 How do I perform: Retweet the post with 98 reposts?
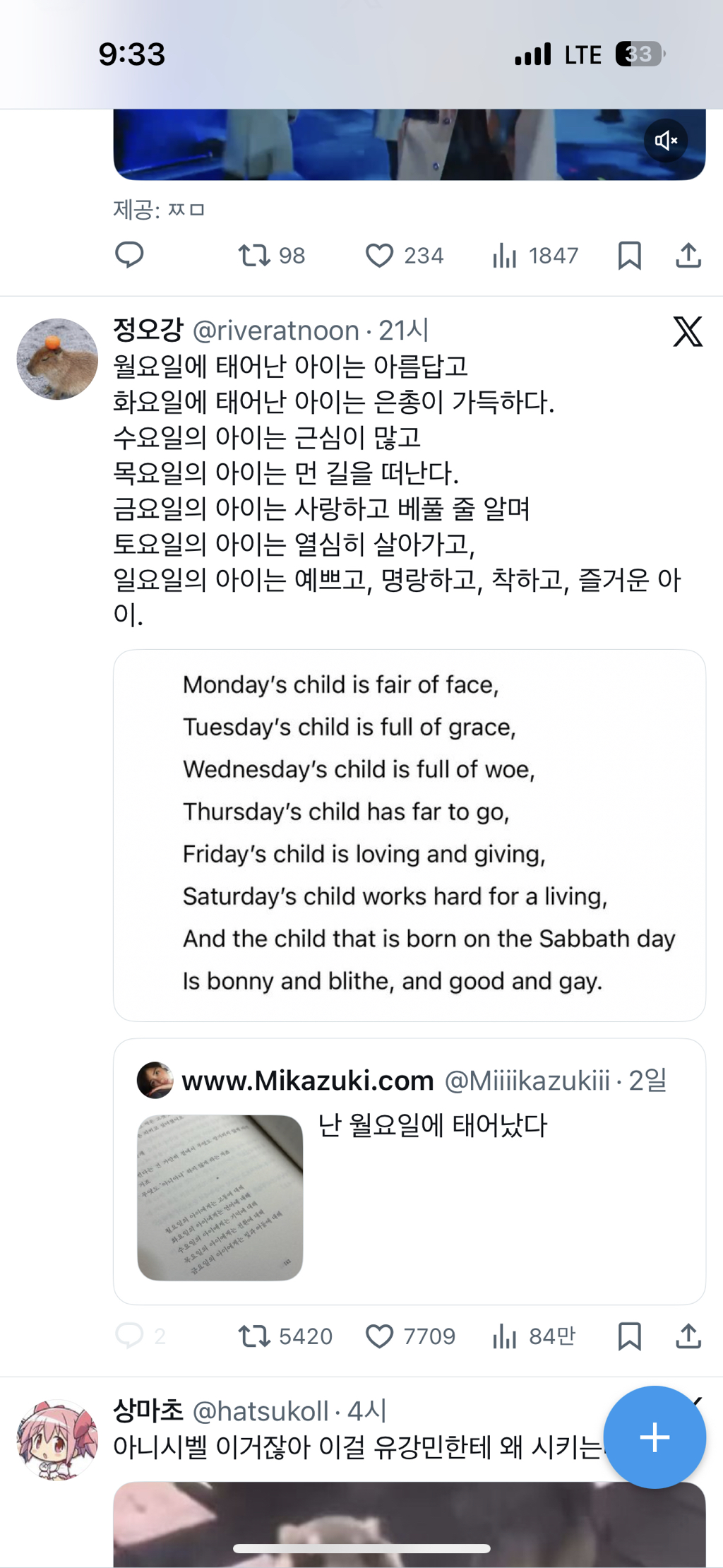[254, 255]
